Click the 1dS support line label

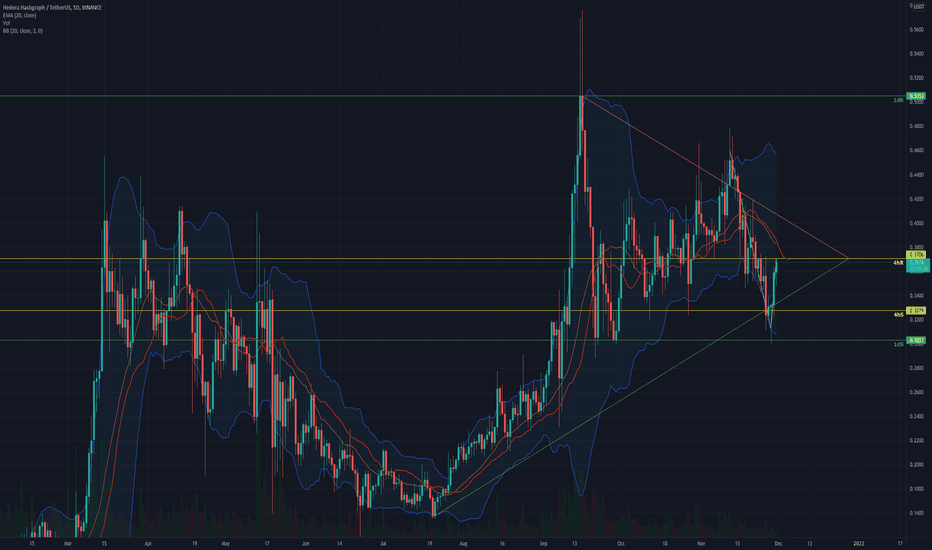click(x=899, y=344)
